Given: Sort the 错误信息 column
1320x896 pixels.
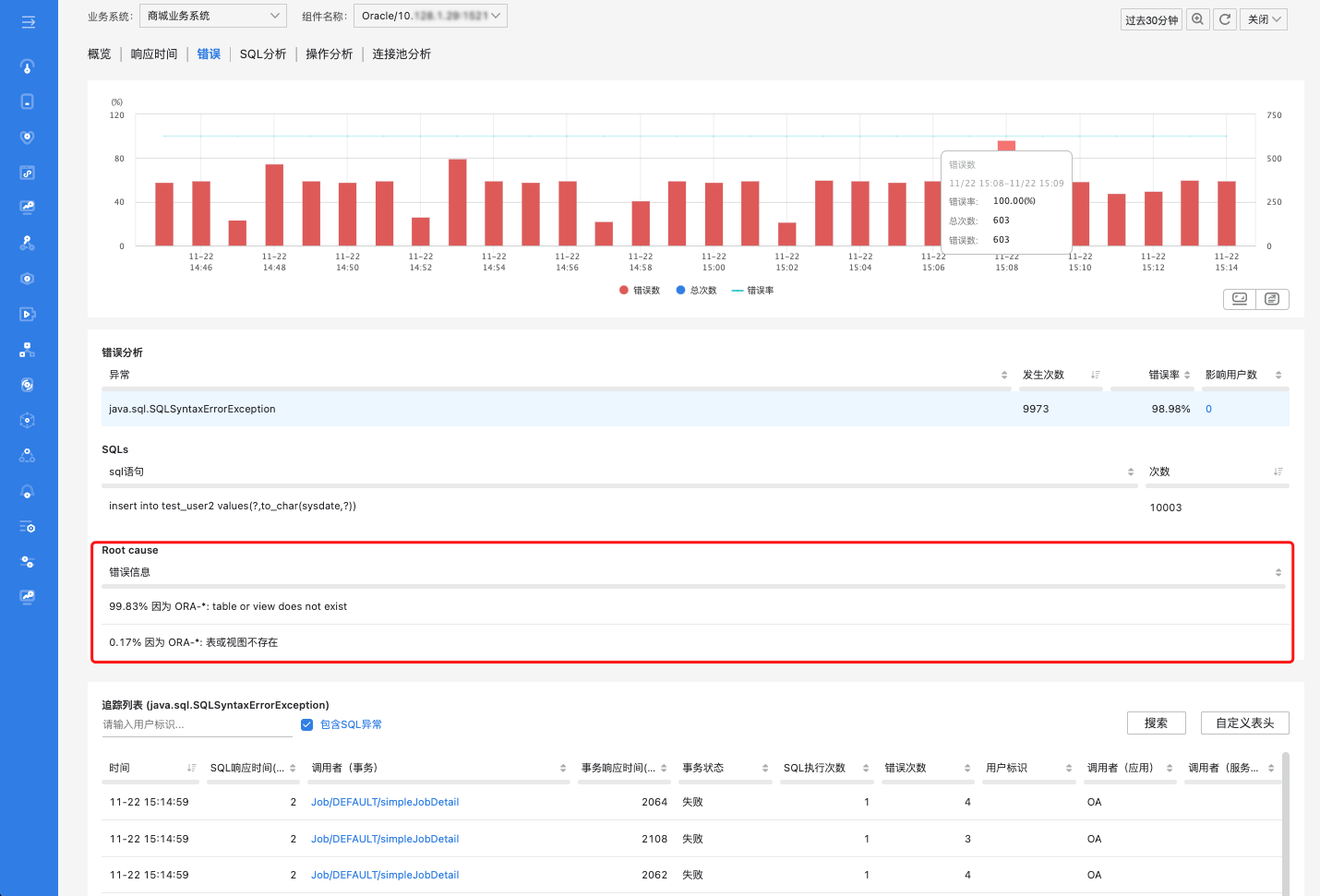Looking at the screenshot, I should (x=1278, y=572).
